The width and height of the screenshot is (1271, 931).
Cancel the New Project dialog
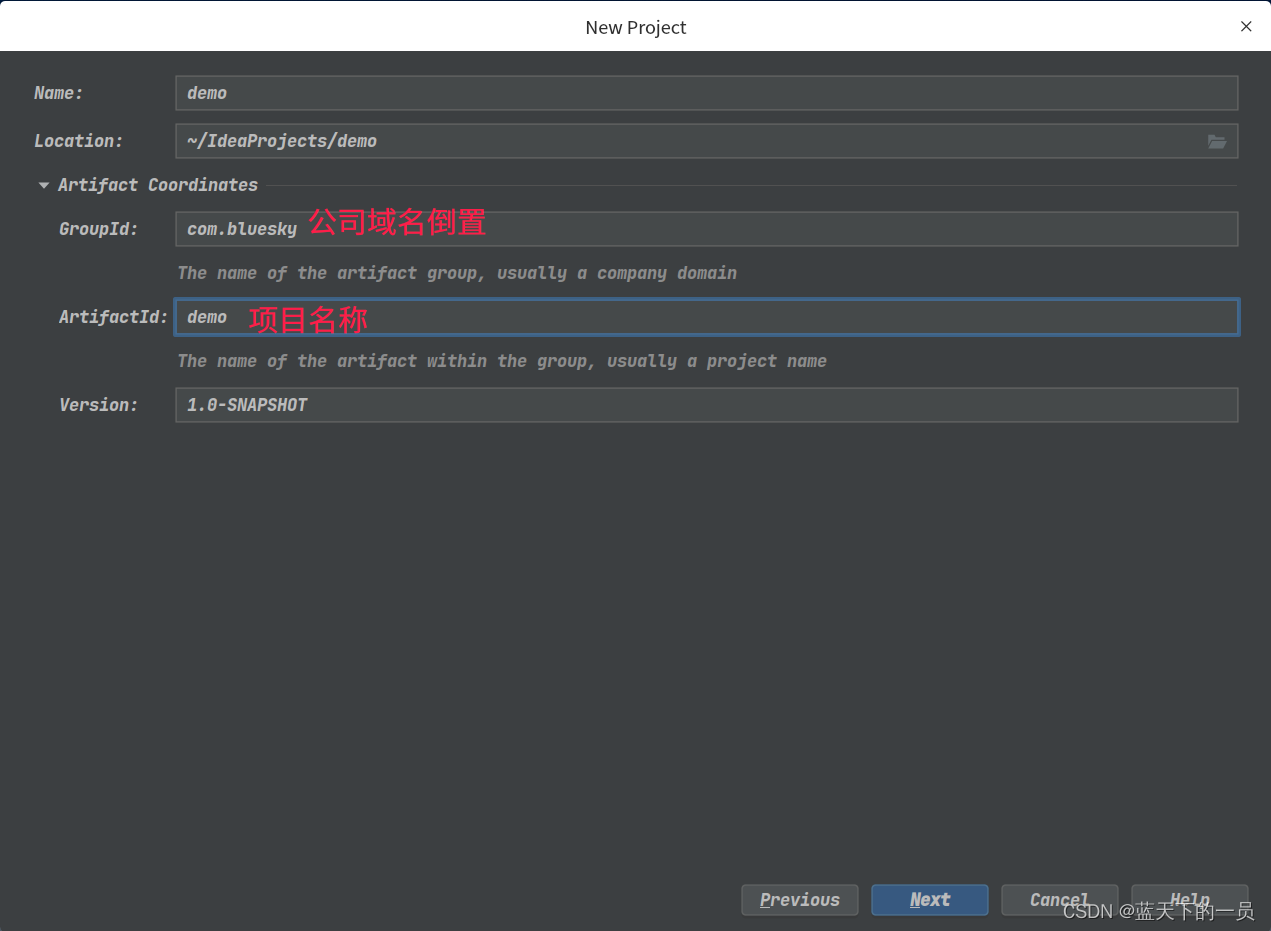click(1059, 900)
